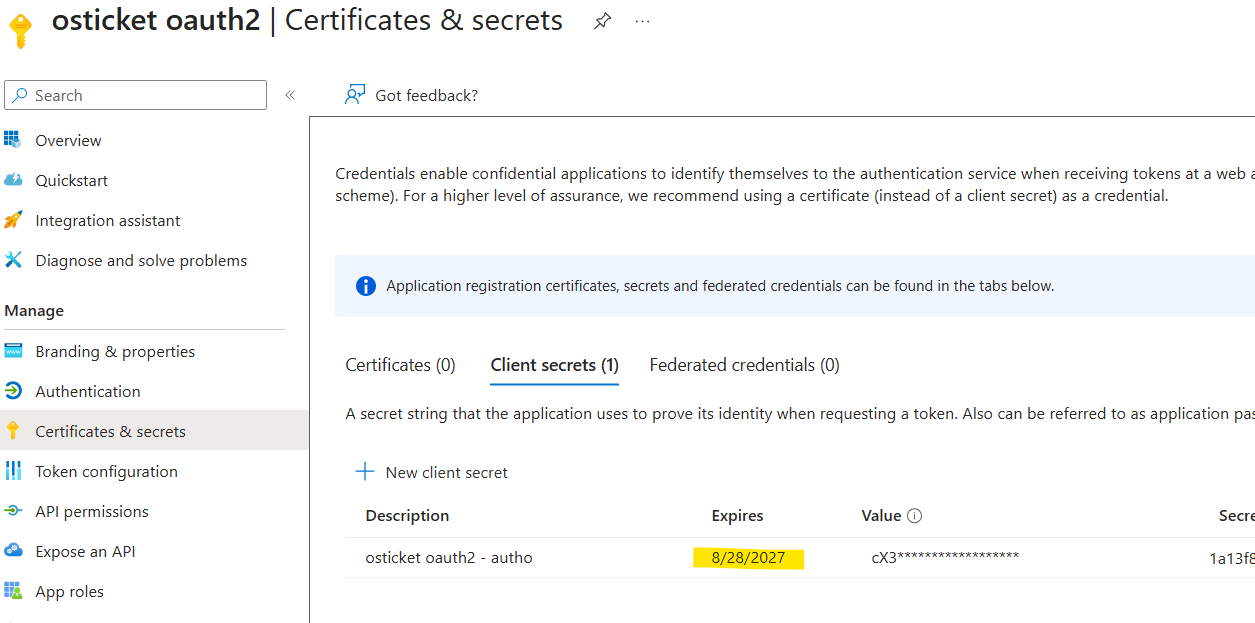Viewport: 1255px width, 623px height.
Task: Click the Token configuration bars icon
Action: [x=13, y=471]
